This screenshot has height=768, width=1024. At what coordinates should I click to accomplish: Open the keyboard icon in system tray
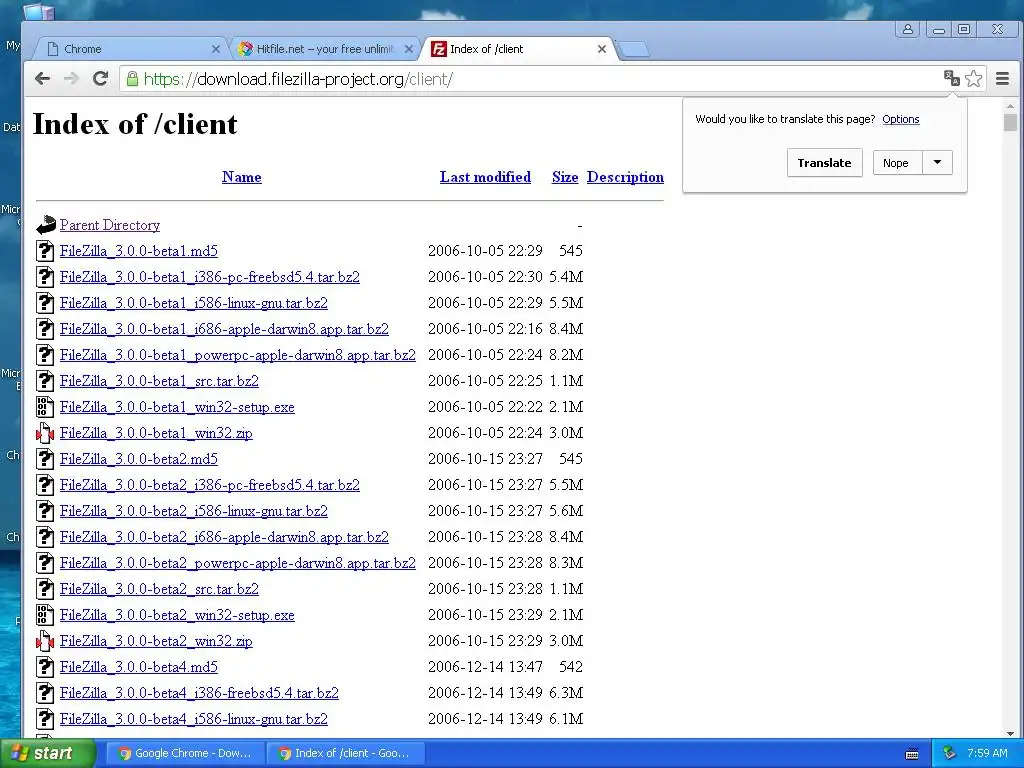tap(912, 754)
